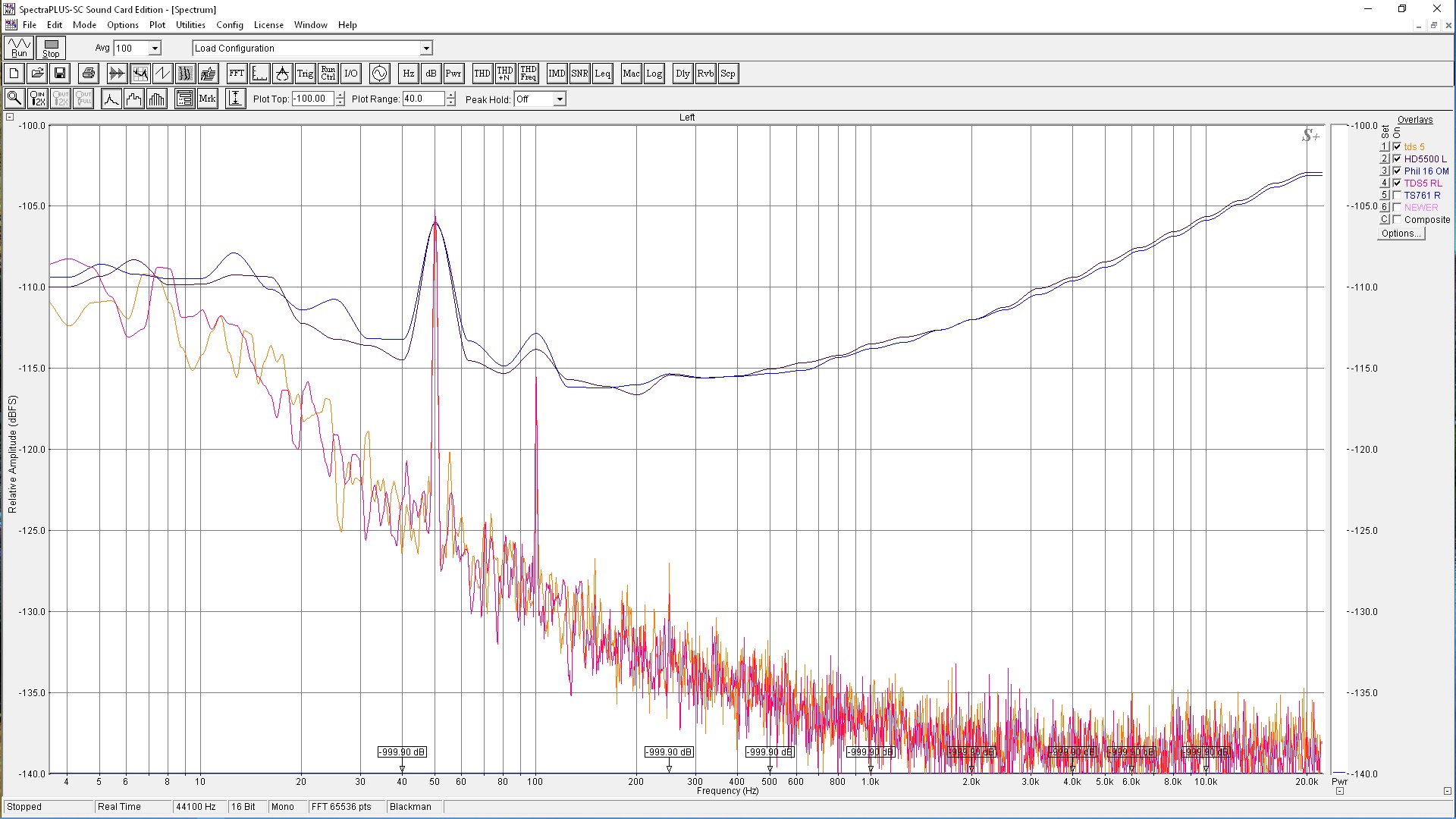Zoom IN 2X on the plot
The width and height of the screenshot is (1456, 819).
(37, 99)
